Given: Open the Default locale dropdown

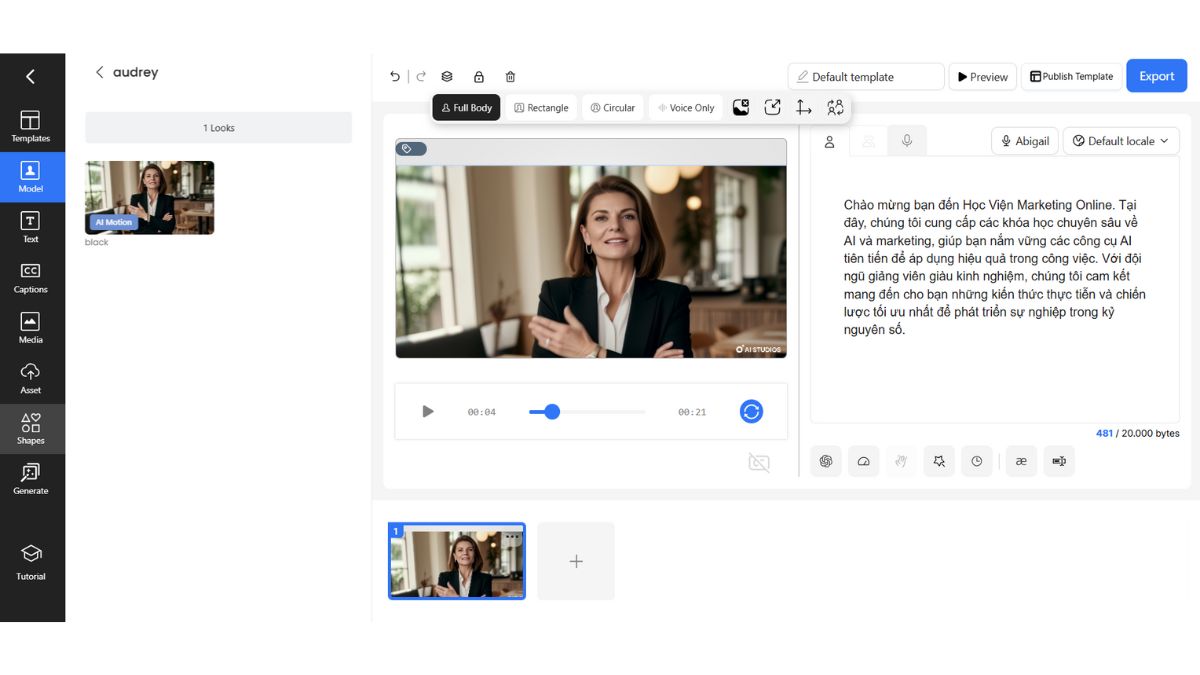Looking at the screenshot, I should coord(1121,141).
